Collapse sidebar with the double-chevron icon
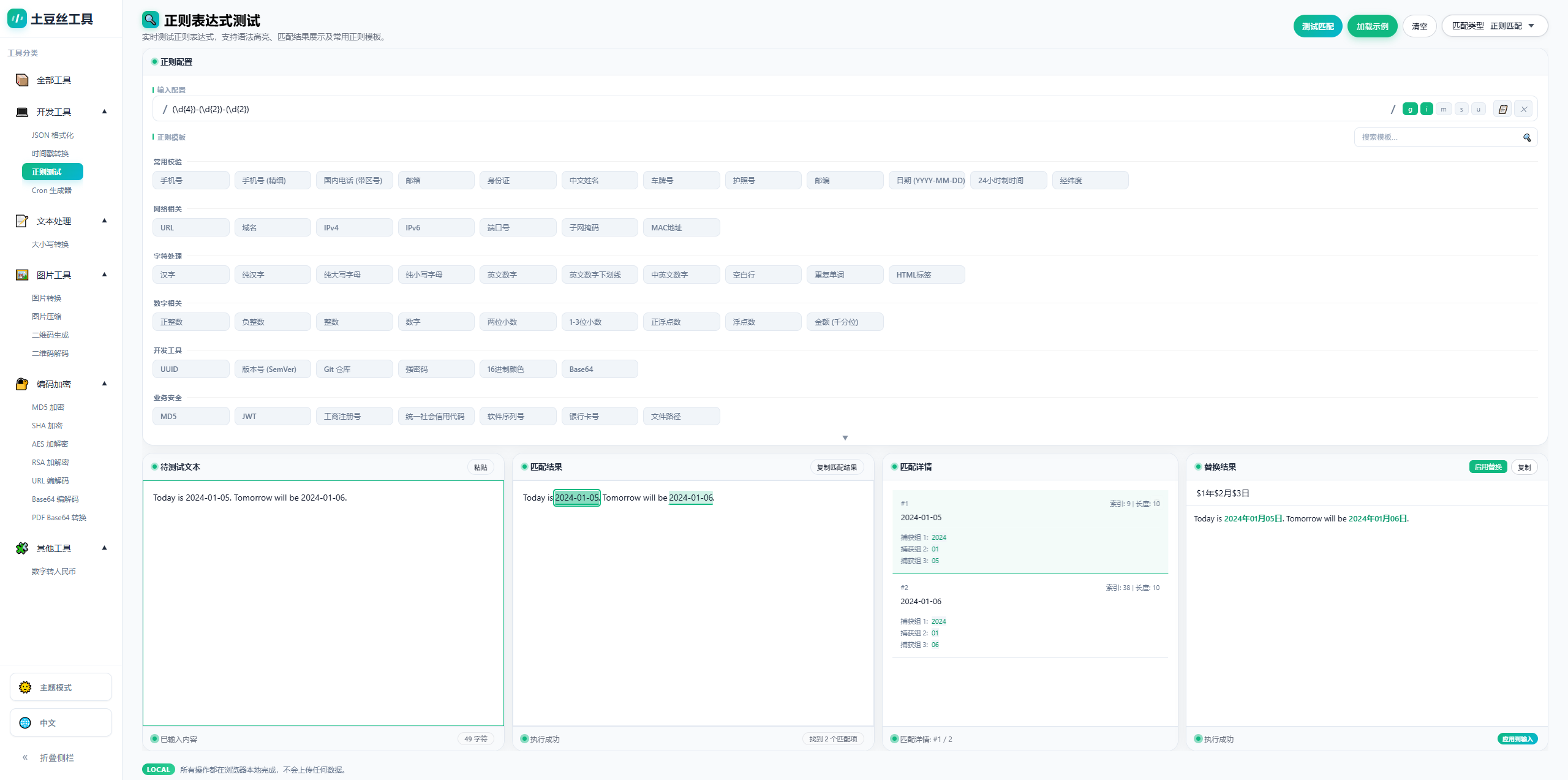Viewport: 1568px width, 780px height. 25,757
